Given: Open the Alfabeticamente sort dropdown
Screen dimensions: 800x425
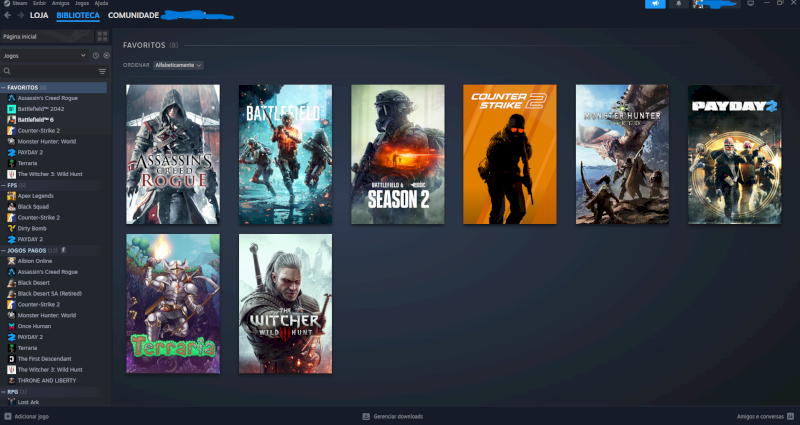Looking at the screenshot, I should (x=178, y=65).
